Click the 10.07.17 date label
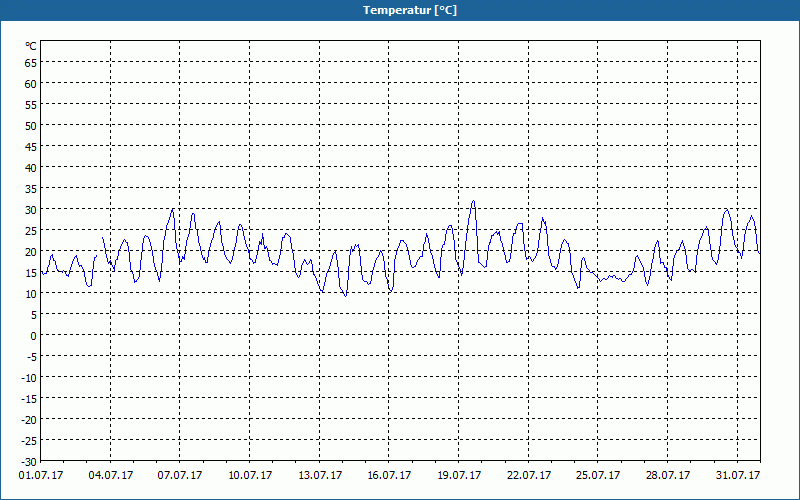Image resolution: width=800 pixels, height=500 pixels. click(249, 475)
